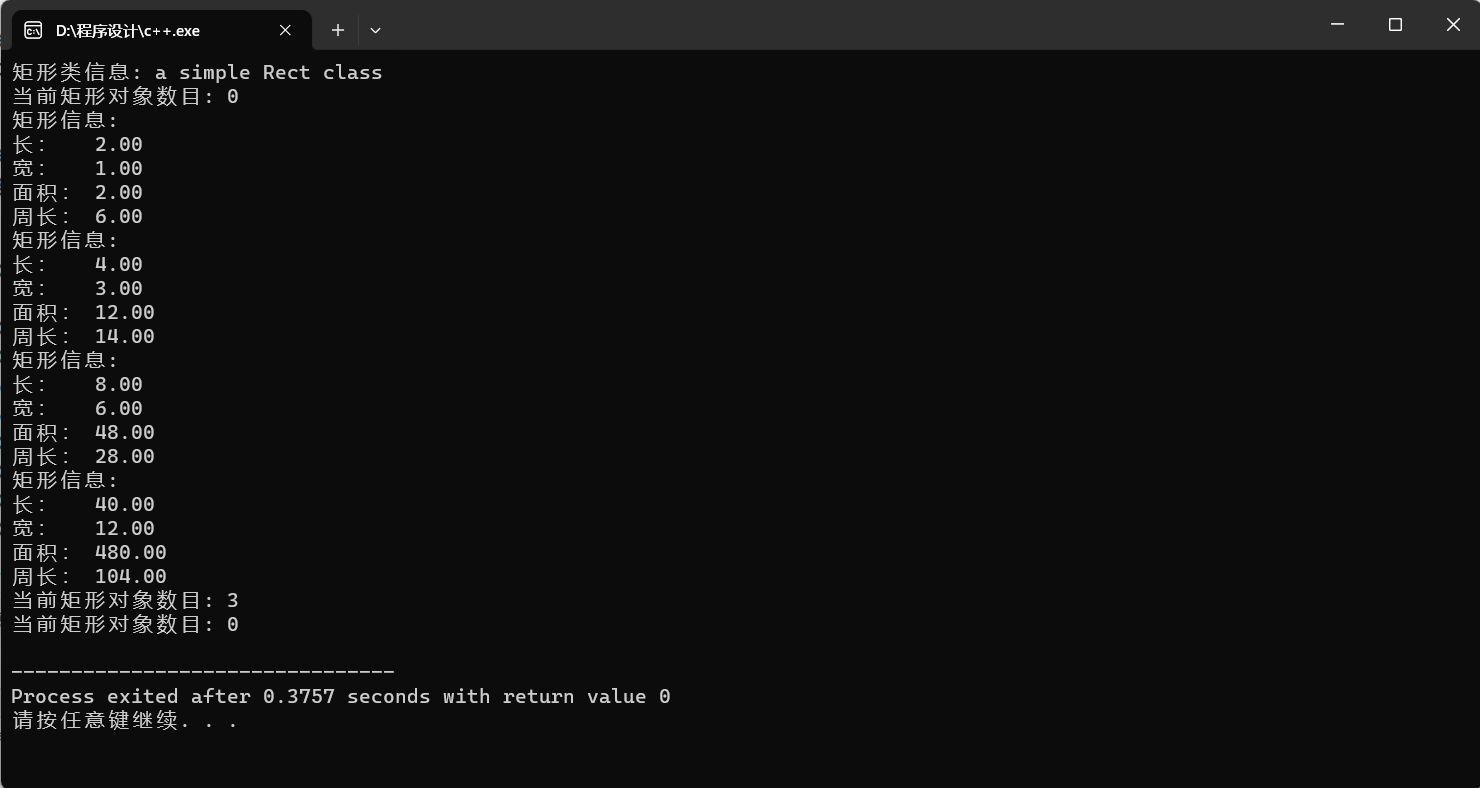Close the terminal window

click(x=1453, y=25)
